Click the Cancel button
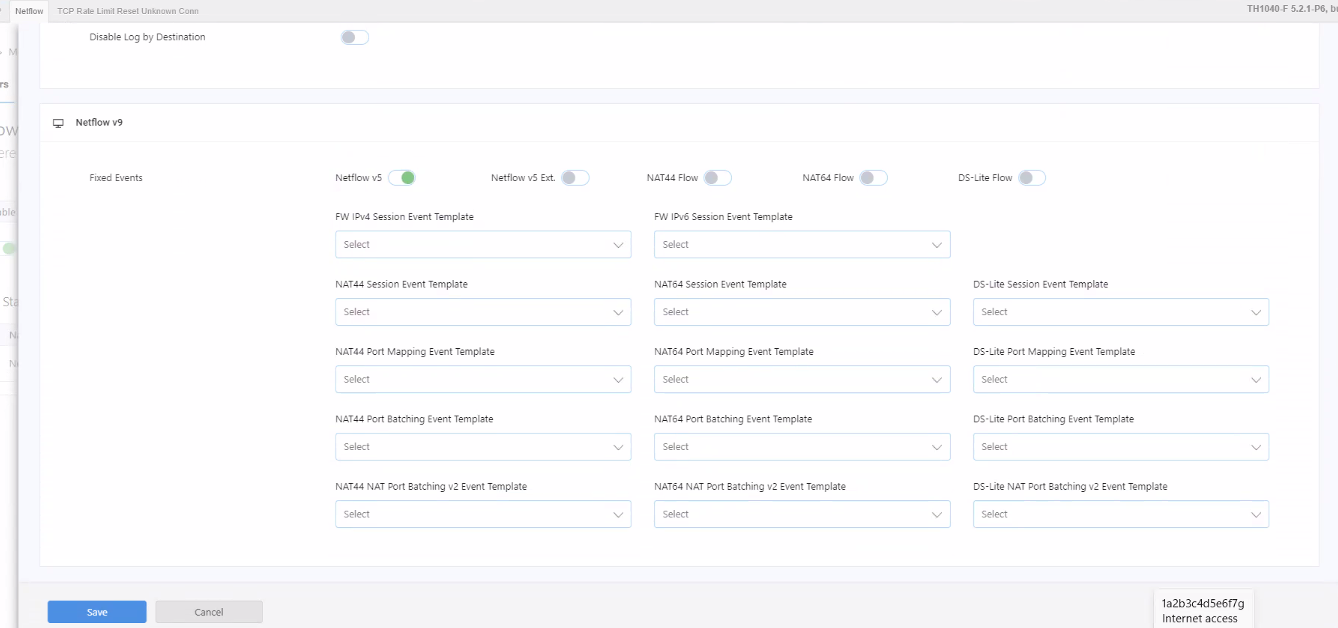The height and width of the screenshot is (628, 1338). pos(209,612)
